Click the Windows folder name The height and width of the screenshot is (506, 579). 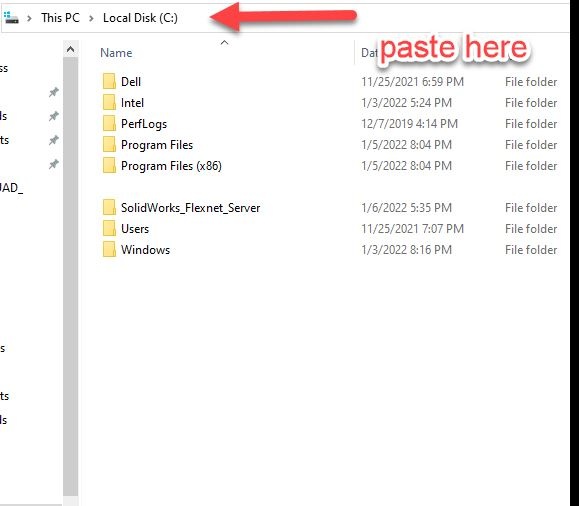pos(145,250)
